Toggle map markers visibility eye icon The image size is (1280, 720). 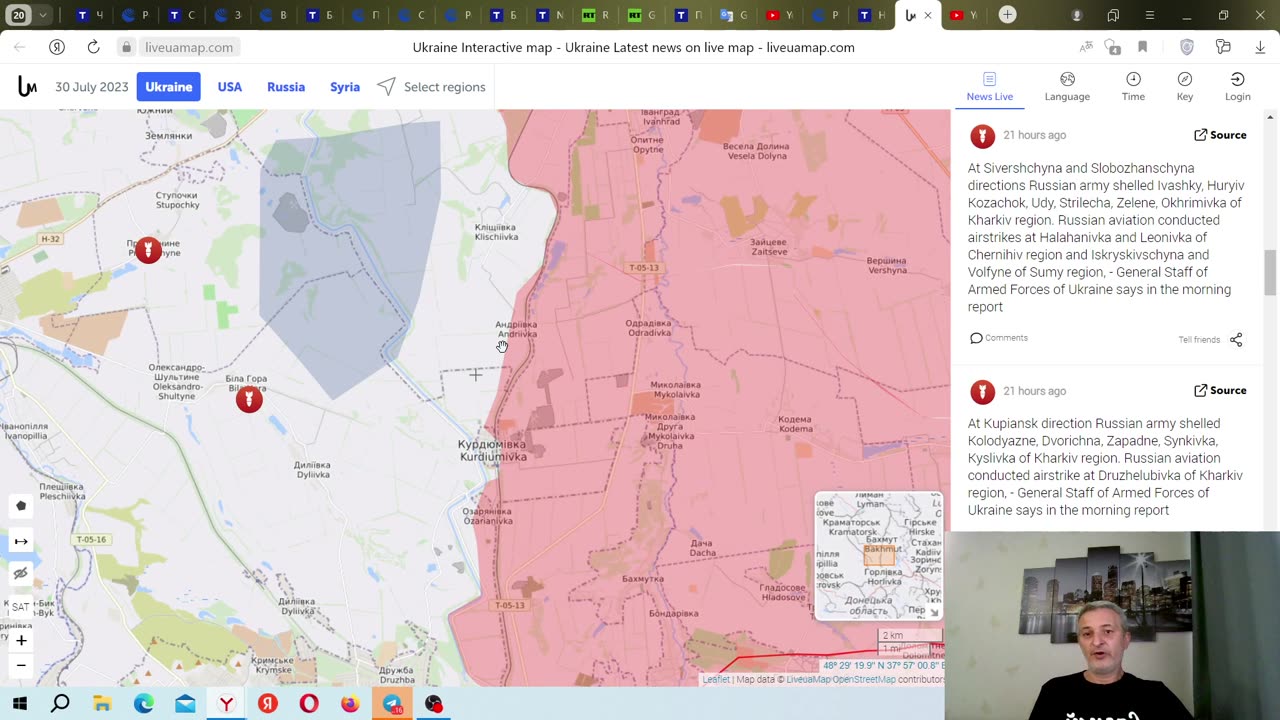[x=21, y=574]
